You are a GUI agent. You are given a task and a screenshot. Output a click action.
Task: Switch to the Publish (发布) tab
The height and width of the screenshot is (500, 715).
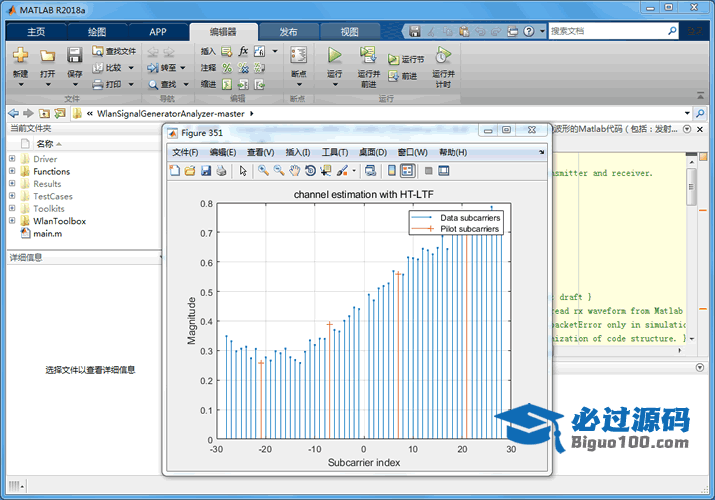(288, 32)
